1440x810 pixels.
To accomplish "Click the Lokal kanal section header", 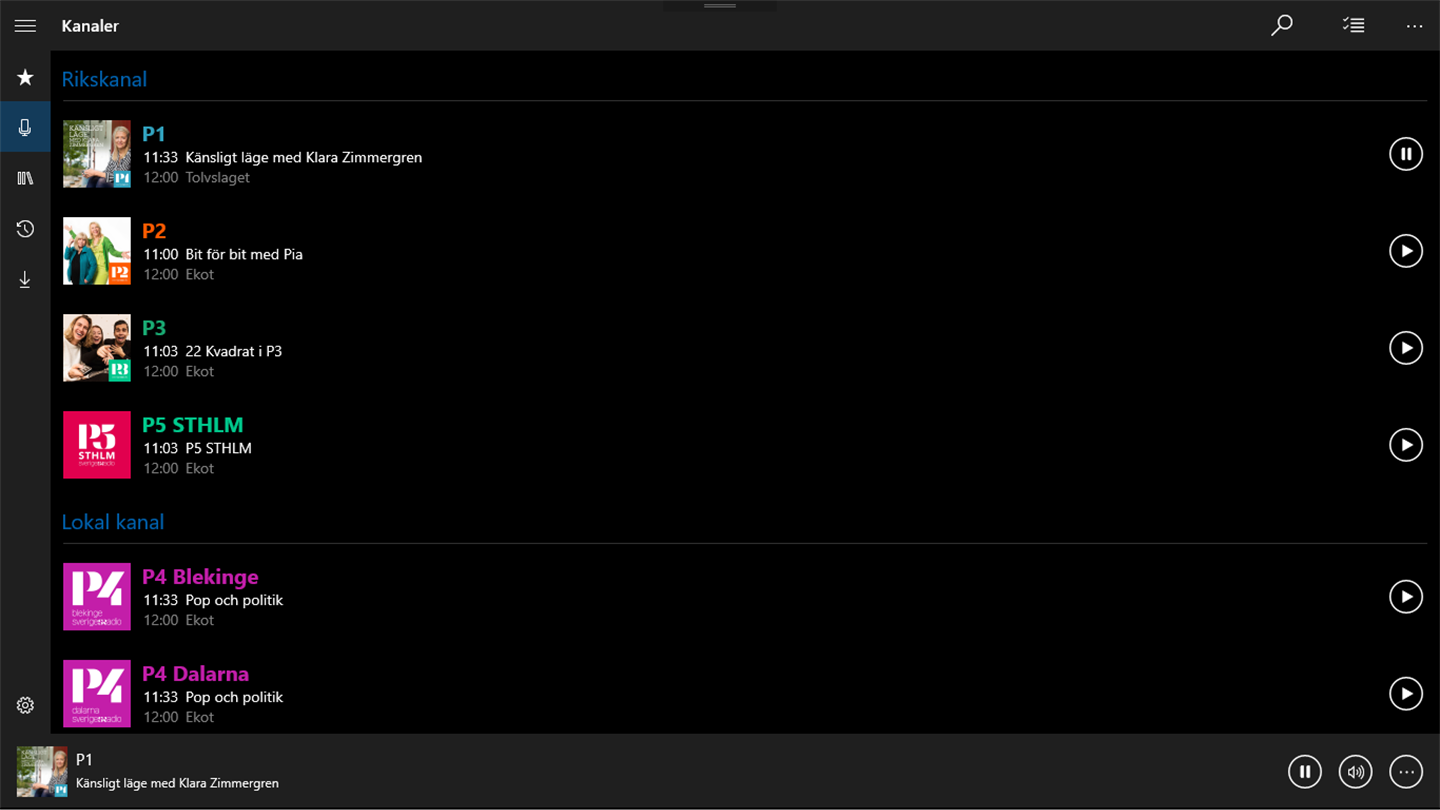I will (x=113, y=522).
